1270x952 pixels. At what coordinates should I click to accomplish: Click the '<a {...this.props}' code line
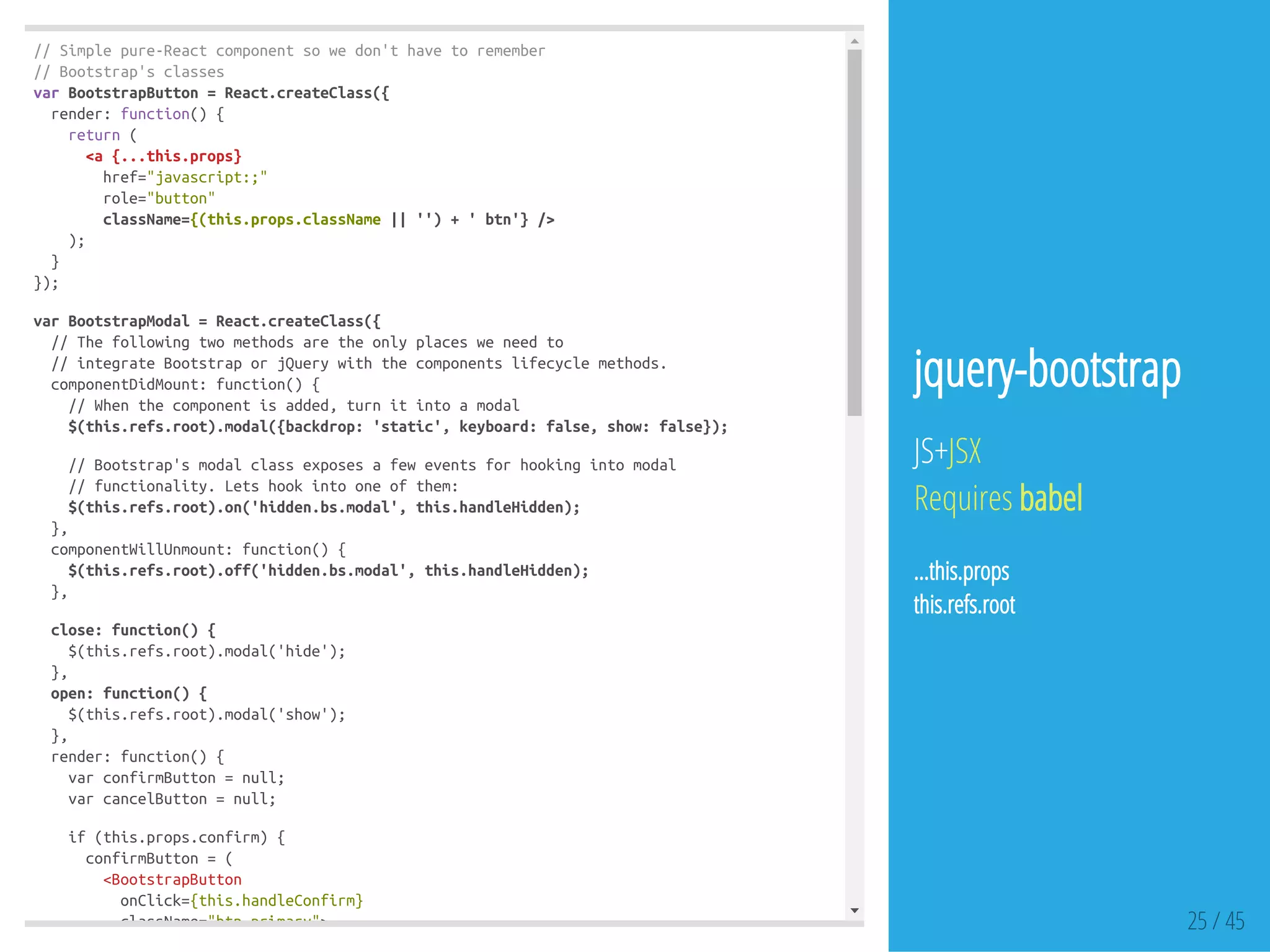163,156
